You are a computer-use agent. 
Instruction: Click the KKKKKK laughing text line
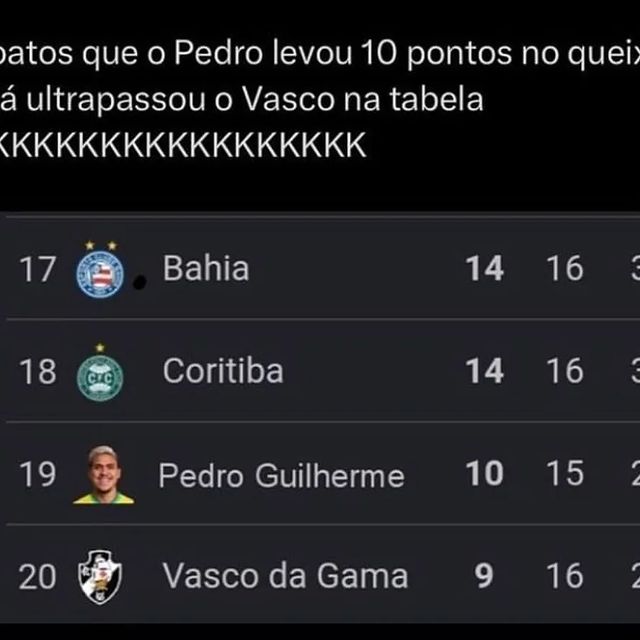point(182,145)
